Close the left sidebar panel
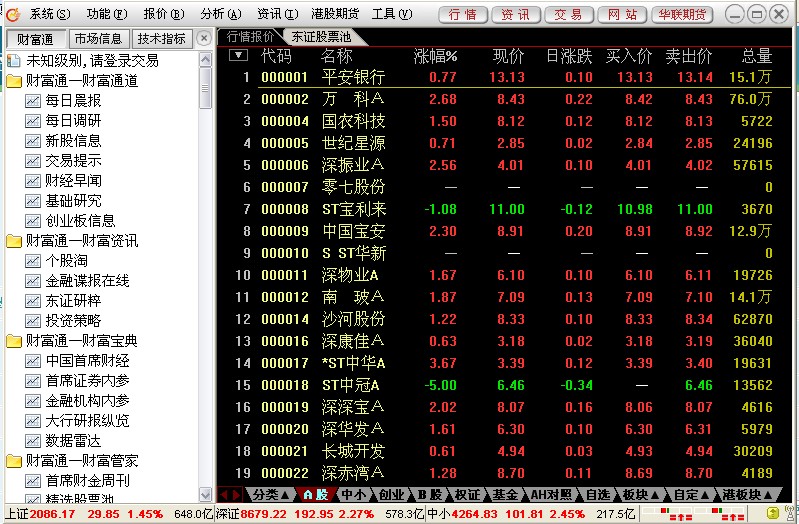799x524 pixels. coord(204,38)
